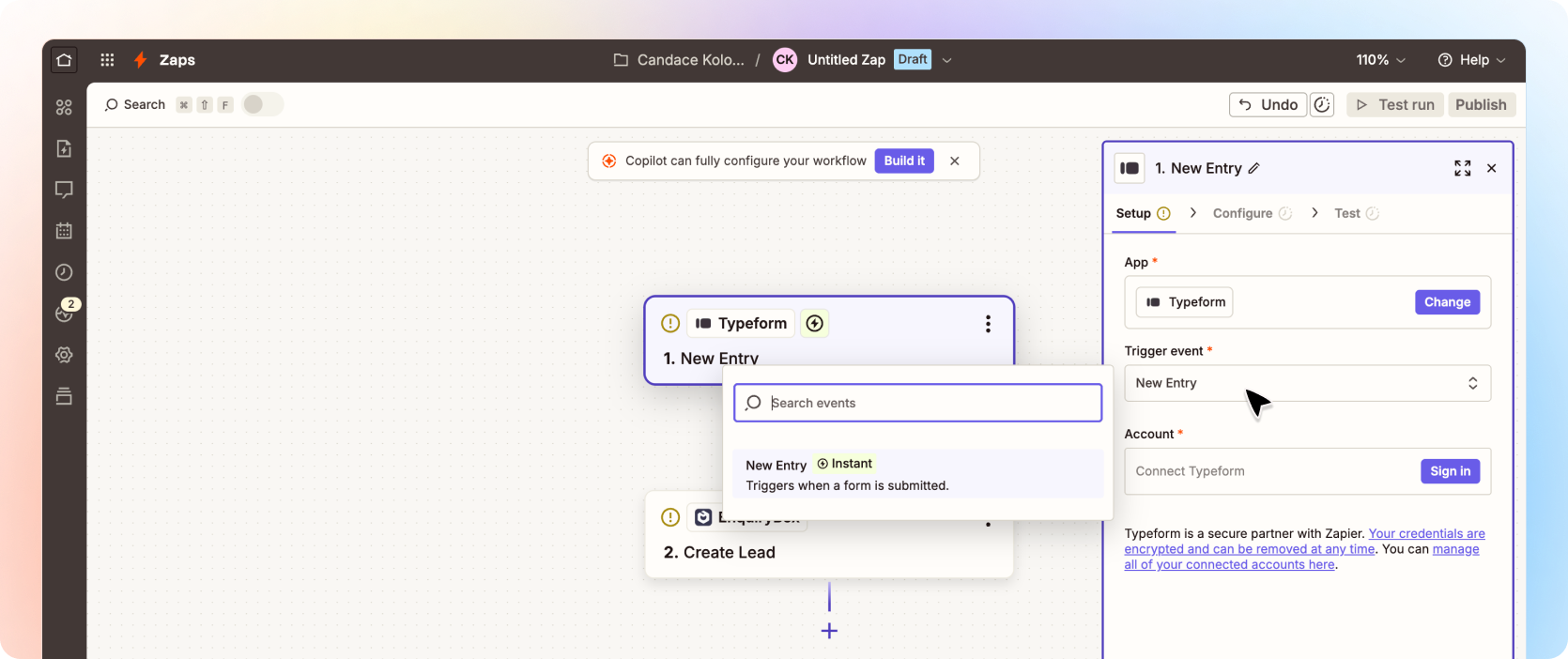This screenshot has width=1568, height=659.
Task: Open the gear settings sidebar icon
Action: (64, 355)
